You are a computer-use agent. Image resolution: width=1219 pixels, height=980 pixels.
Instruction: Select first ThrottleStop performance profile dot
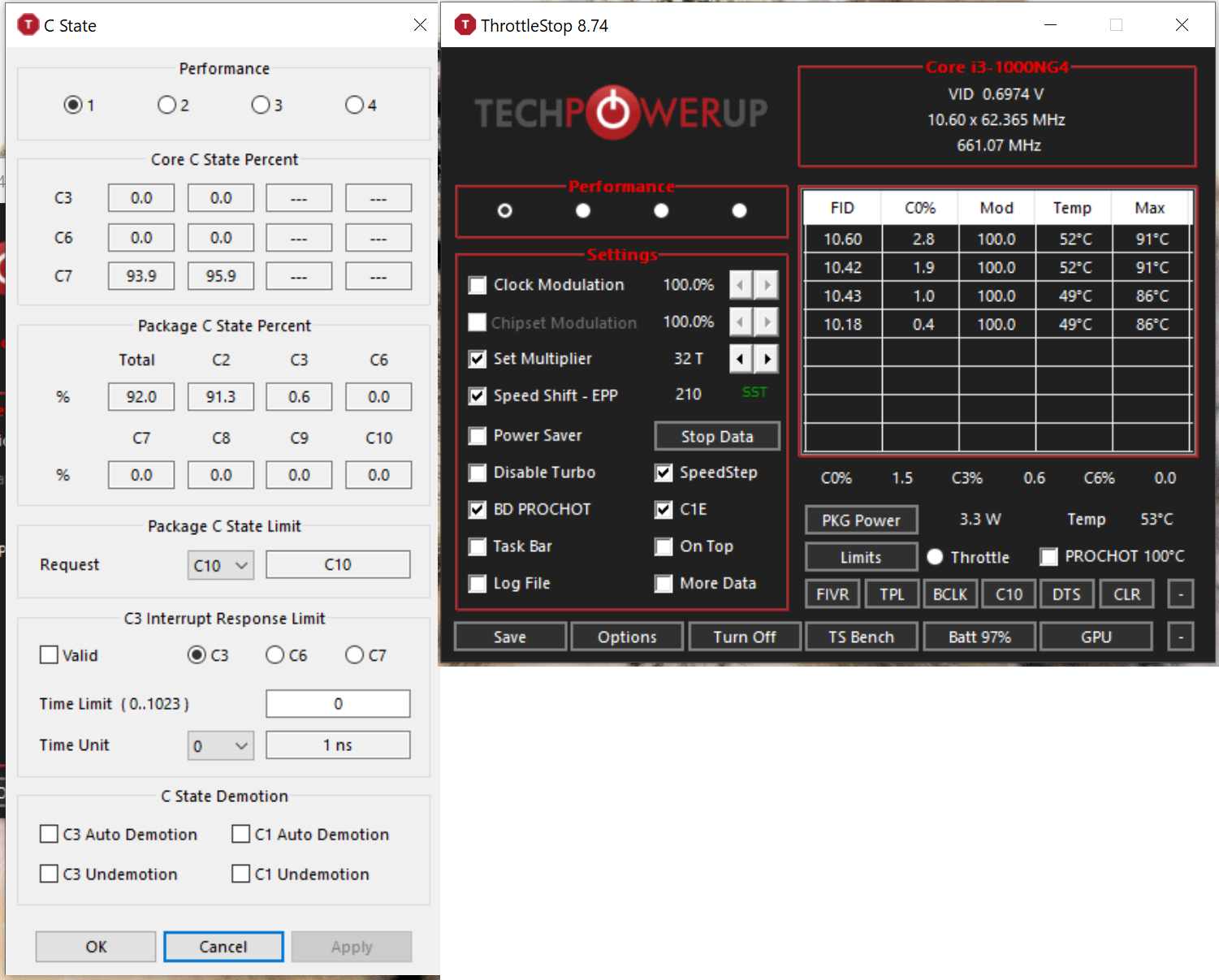click(x=504, y=210)
